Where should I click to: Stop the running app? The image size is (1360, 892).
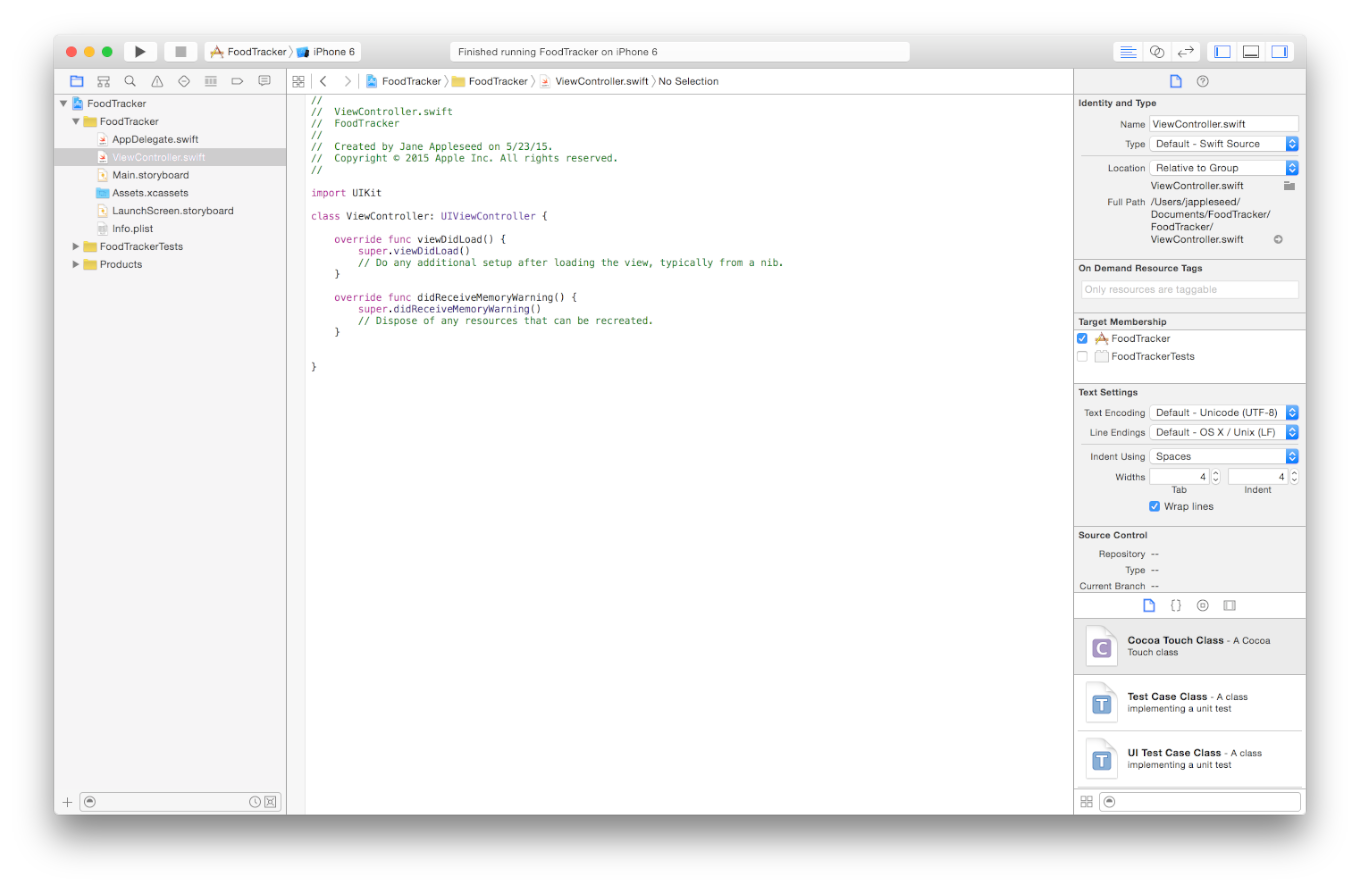coord(181,51)
